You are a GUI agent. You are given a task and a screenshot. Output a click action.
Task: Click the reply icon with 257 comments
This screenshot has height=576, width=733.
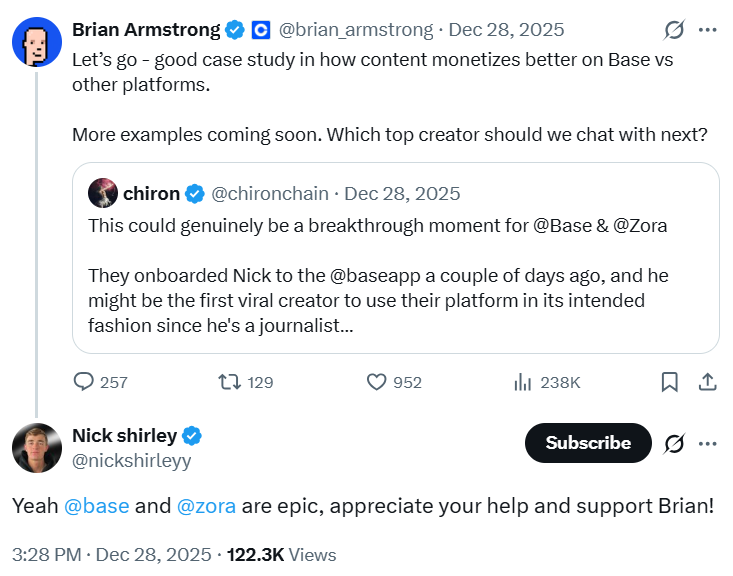coord(84,381)
